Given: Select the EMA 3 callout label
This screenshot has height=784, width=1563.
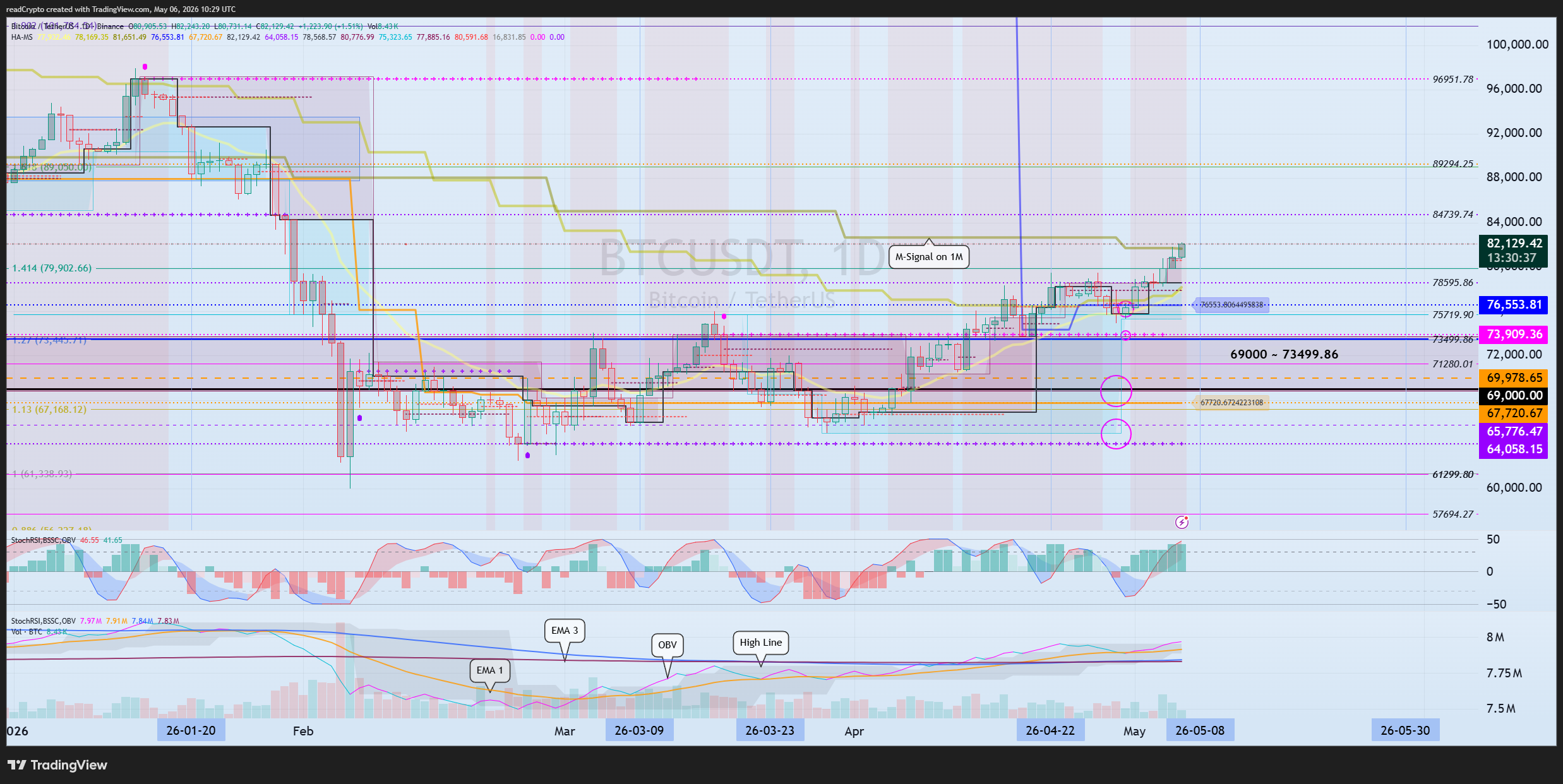Looking at the screenshot, I should [x=565, y=630].
